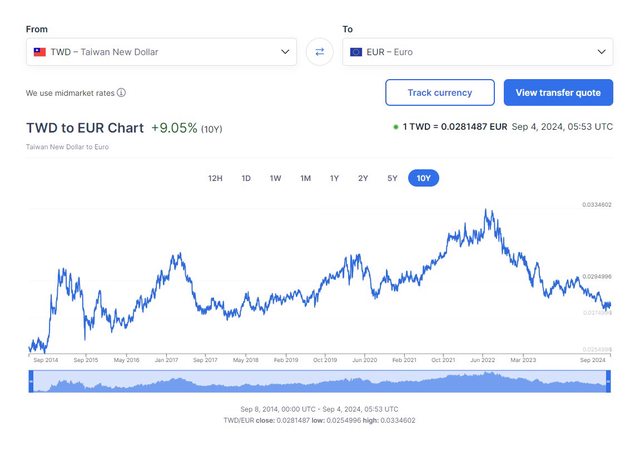640x450 pixels.
Task: Switch chart to 1W range
Action: 275,178
